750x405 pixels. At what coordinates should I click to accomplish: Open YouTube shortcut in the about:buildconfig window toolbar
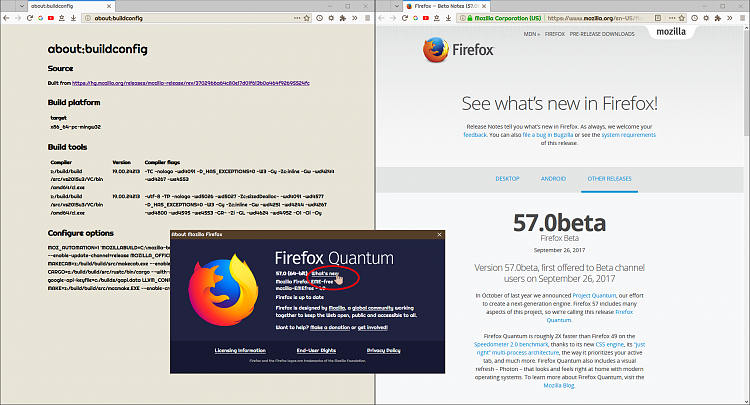pyautogui.click(x=51, y=18)
